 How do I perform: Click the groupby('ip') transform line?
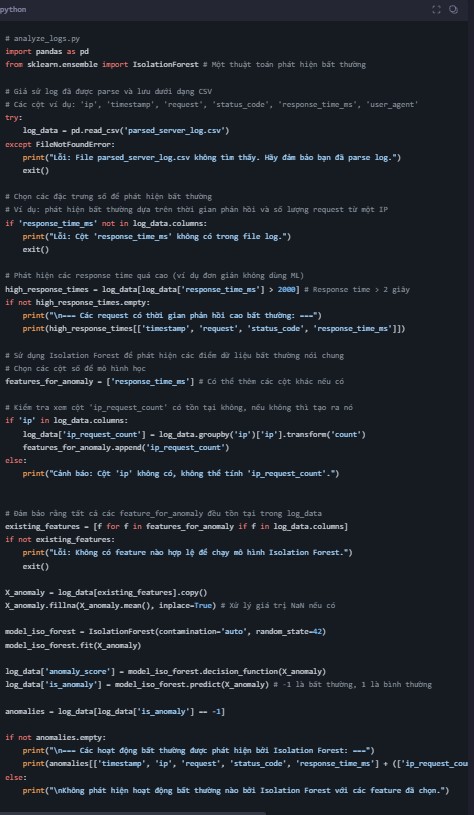coord(194,434)
